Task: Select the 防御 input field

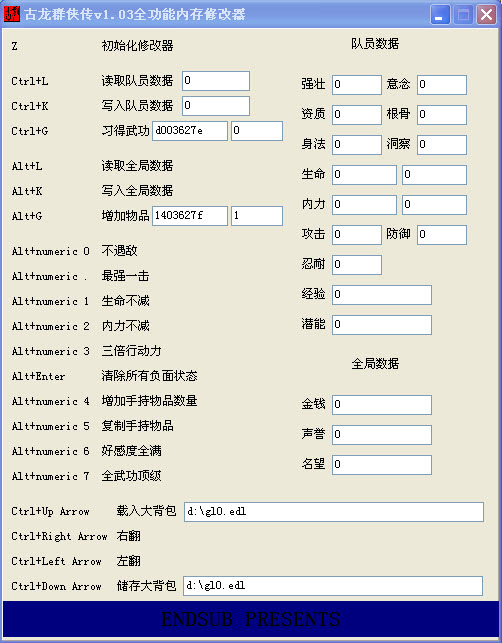Action: [x=442, y=235]
